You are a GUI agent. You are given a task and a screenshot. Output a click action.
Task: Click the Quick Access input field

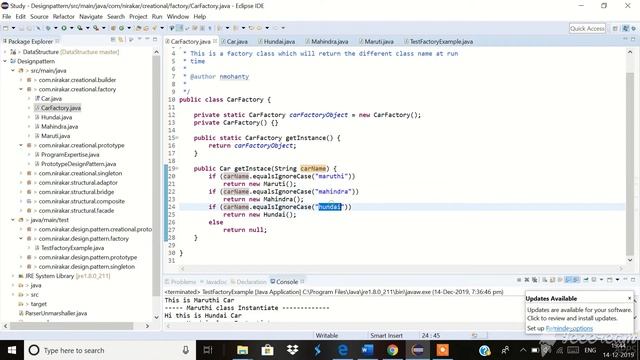click(x=587, y=28)
